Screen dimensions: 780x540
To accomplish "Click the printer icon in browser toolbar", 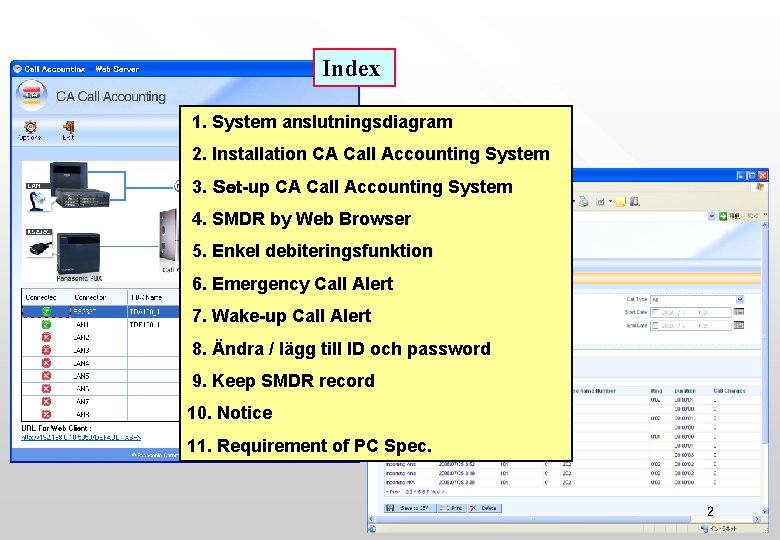I will [584, 201].
